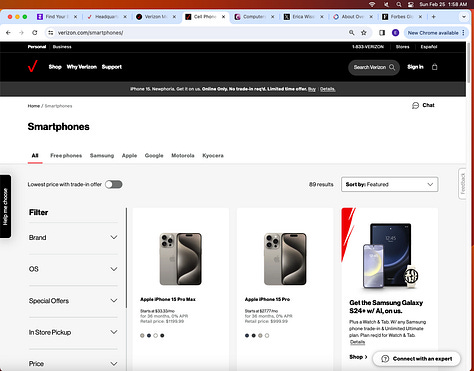Click the purple Chrome profile avatar

pos(395,33)
